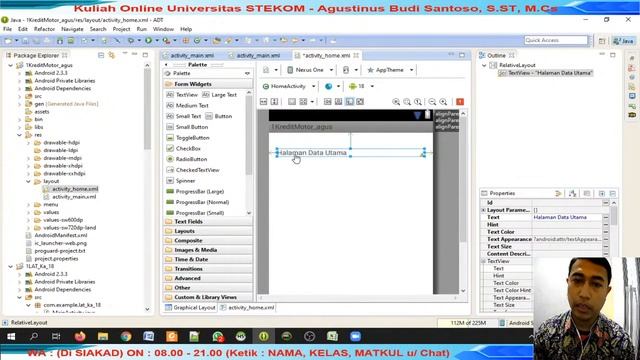
Task: Expand the menu folder
Action: [28, 204]
